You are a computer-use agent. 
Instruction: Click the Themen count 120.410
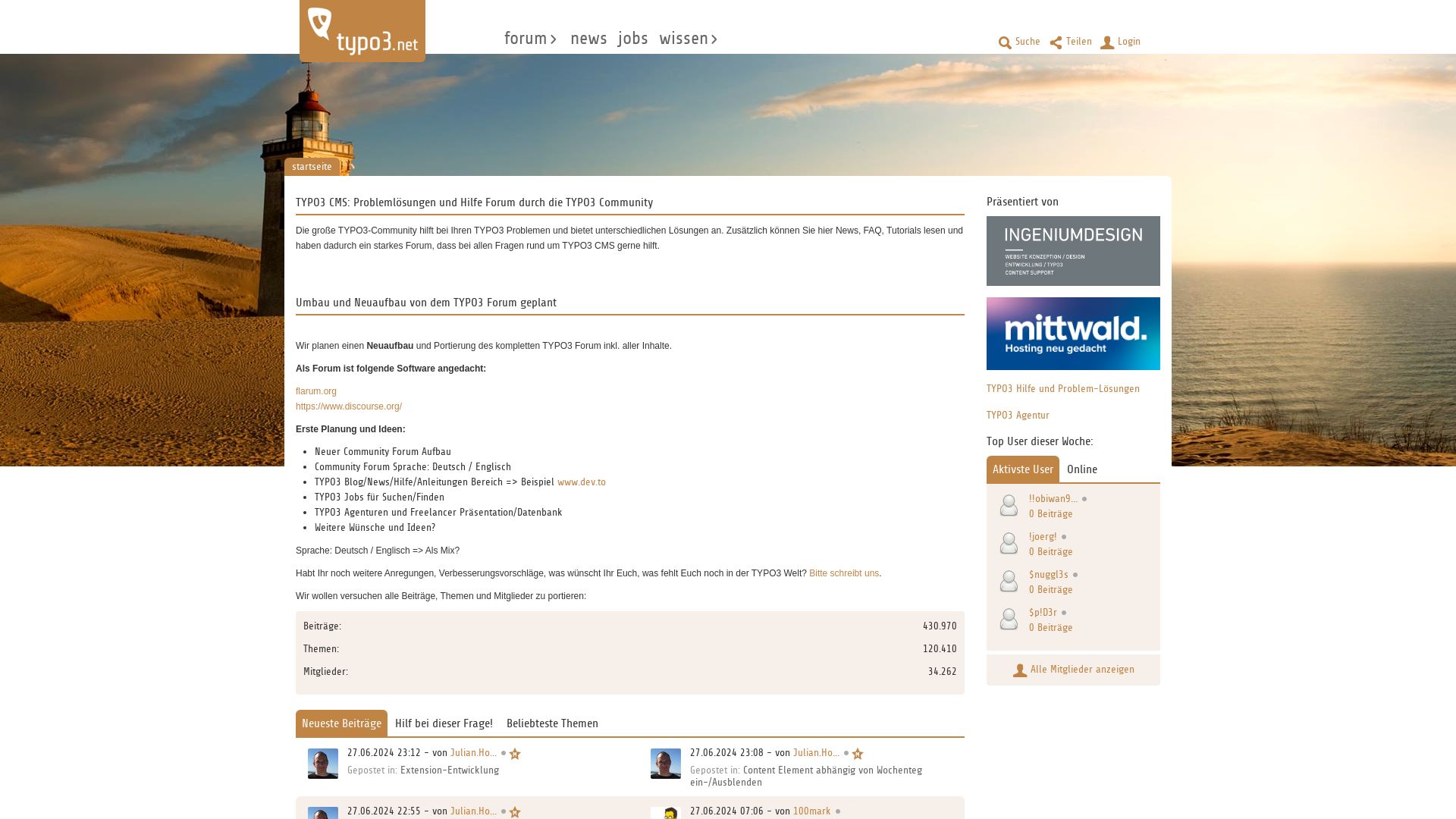tap(940, 649)
